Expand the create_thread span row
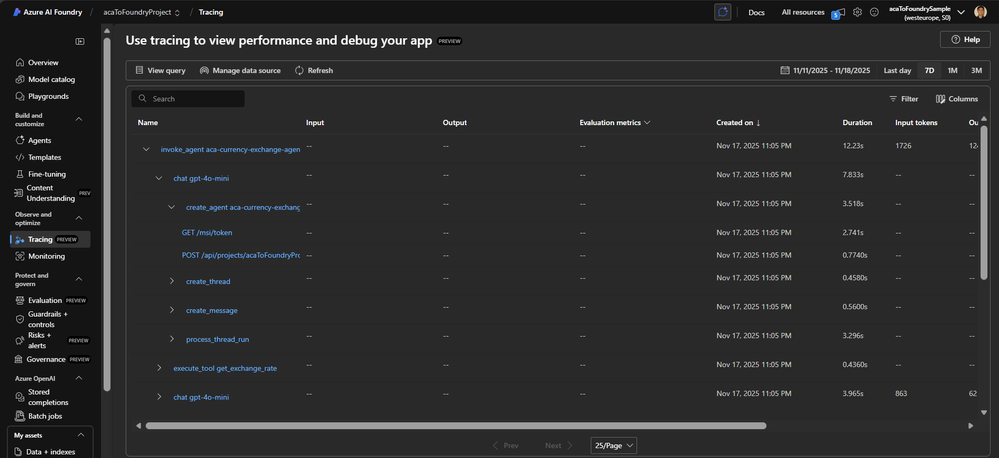This screenshot has width=999, height=458. click(172, 281)
